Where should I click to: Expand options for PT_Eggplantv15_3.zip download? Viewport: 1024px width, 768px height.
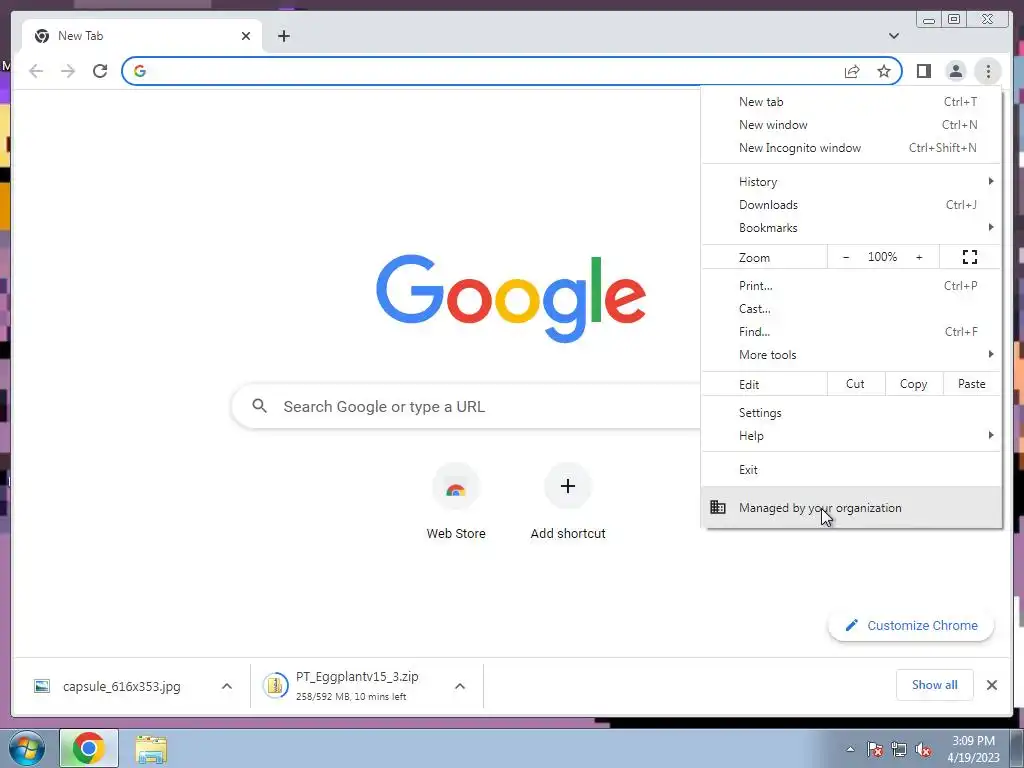click(460, 686)
